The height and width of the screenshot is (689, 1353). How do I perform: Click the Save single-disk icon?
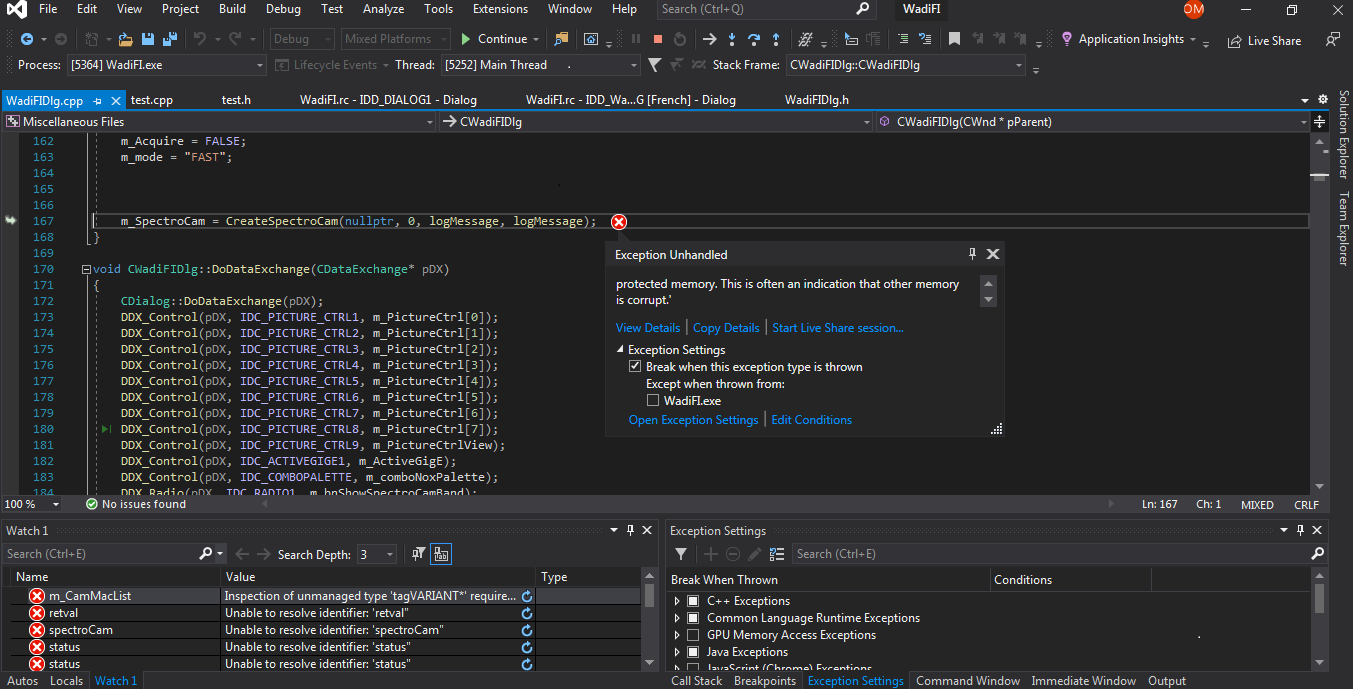coord(148,39)
